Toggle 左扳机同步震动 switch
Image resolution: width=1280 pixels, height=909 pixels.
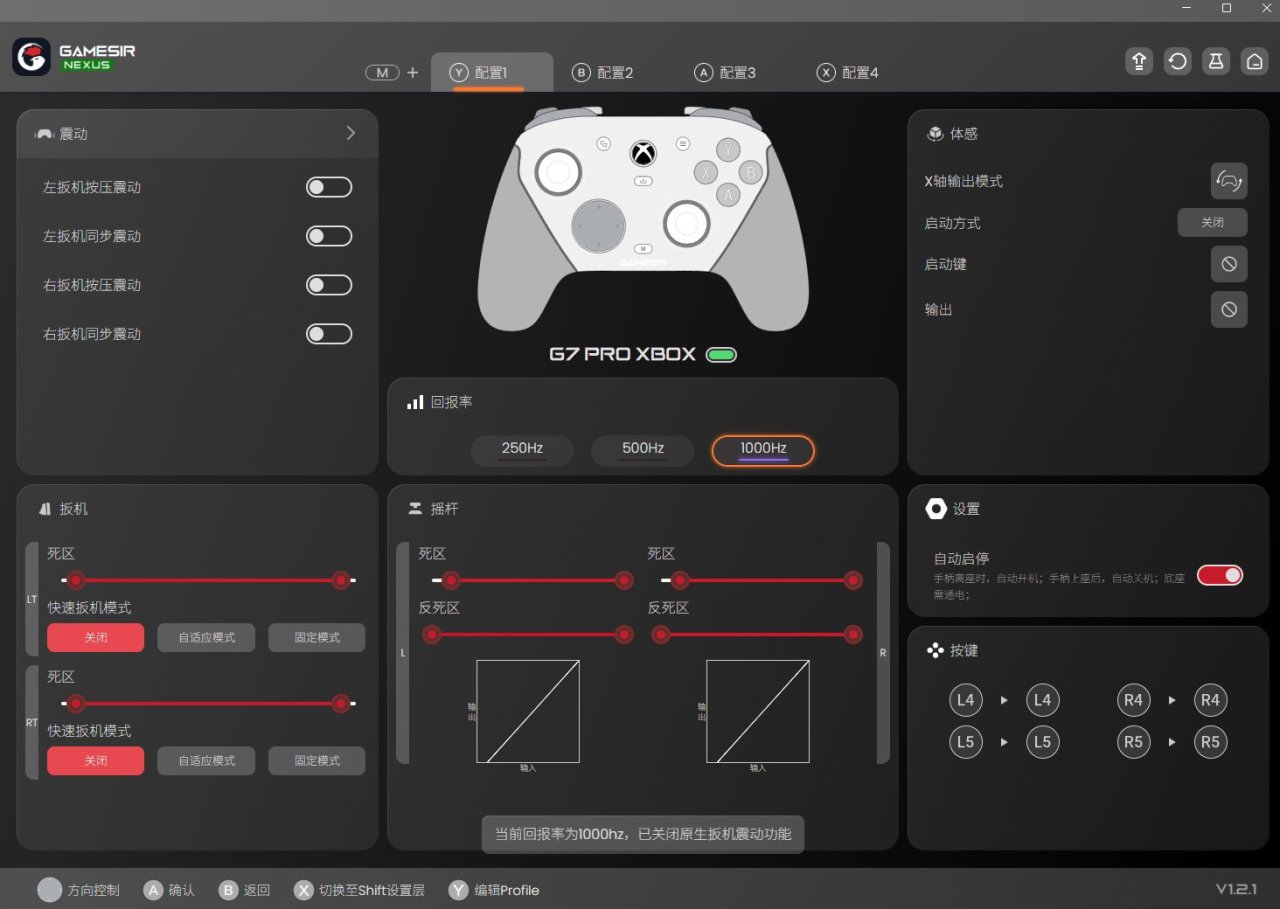[x=329, y=236]
